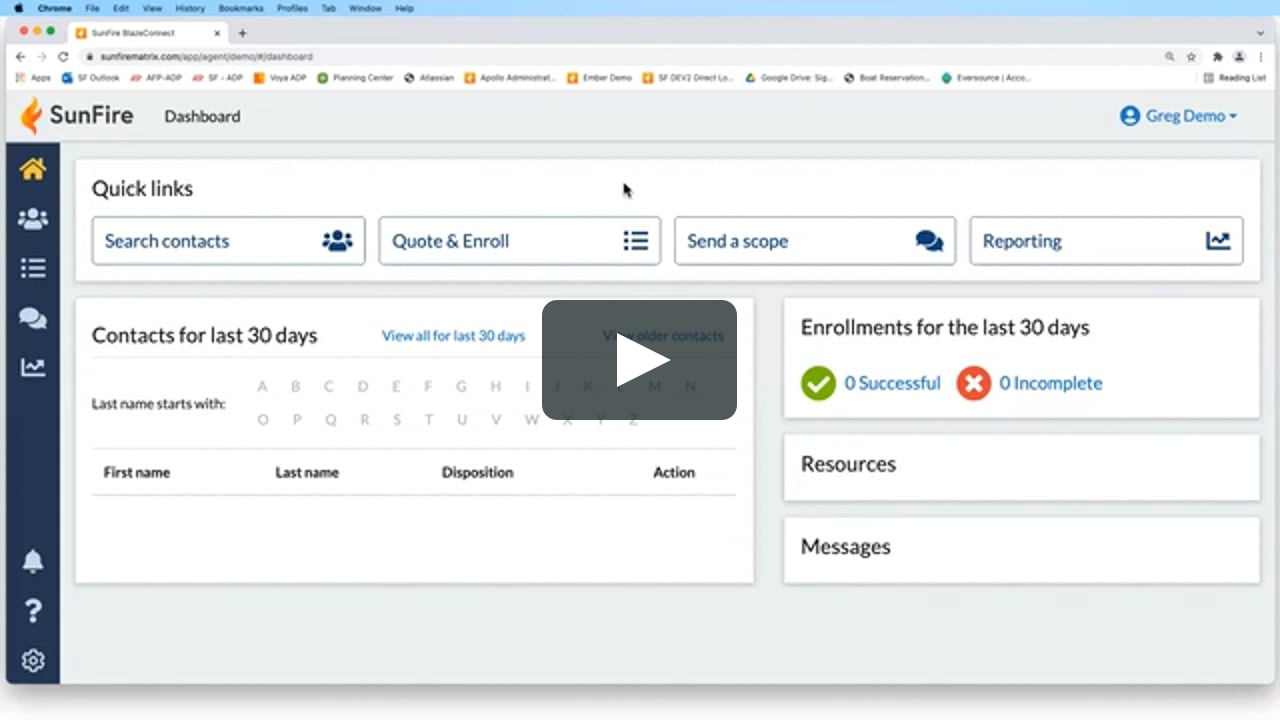The image size is (1280, 720).
Task: Click Quote & Enroll quick link
Action: click(520, 241)
